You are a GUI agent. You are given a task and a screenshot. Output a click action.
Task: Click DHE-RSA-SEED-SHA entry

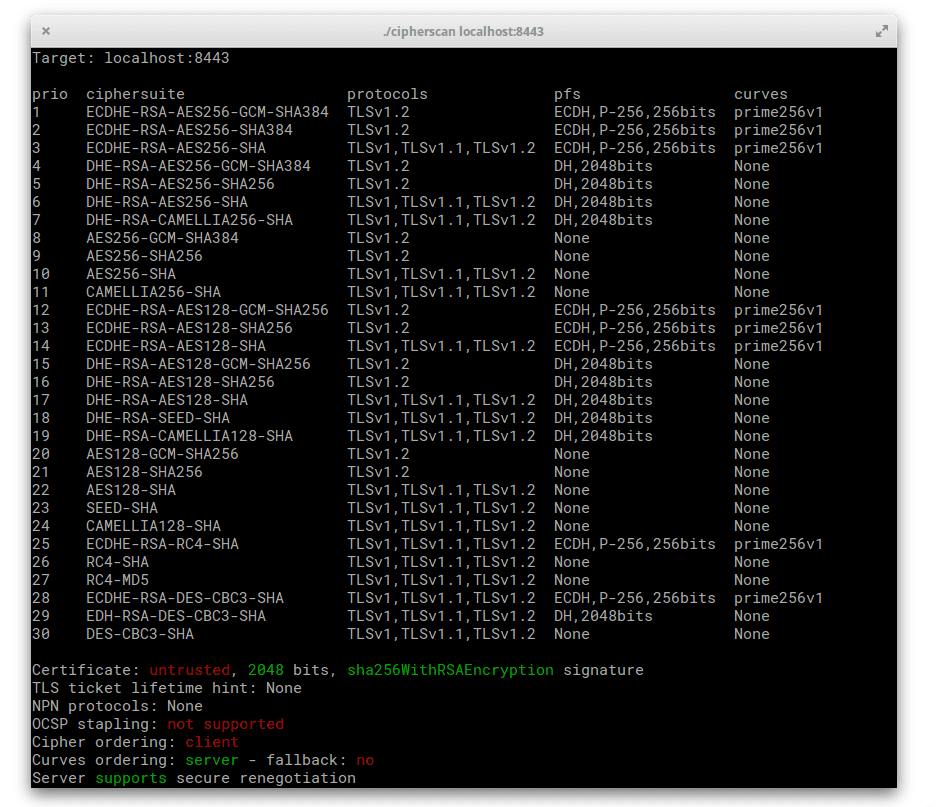pos(158,418)
